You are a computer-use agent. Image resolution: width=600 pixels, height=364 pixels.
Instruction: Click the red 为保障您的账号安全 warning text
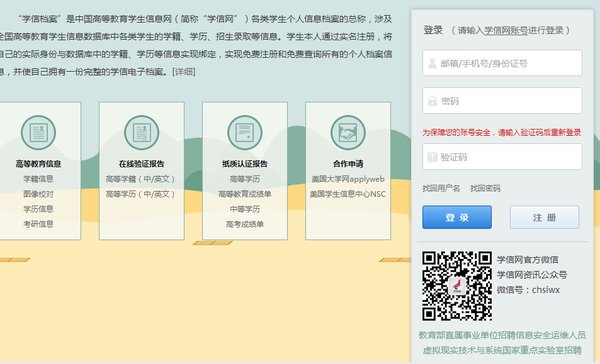click(502, 132)
